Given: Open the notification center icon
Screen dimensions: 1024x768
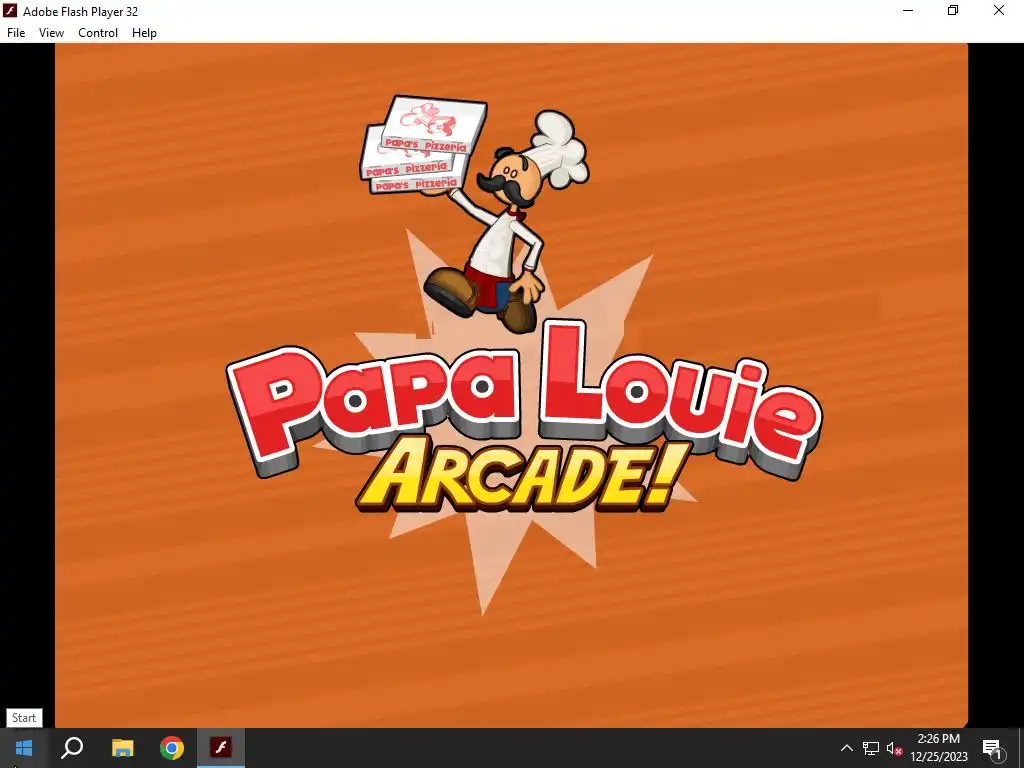Looking at the screenshot, I should (x=992, y=748).
